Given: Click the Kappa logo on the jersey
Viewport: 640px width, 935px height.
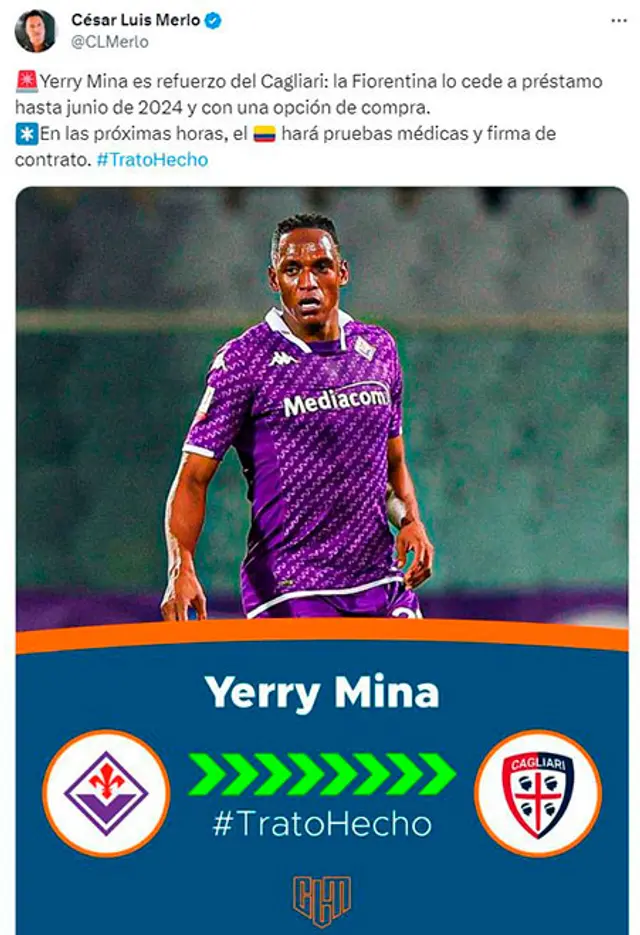Looking at the screenshot, I should click(284, 358).
